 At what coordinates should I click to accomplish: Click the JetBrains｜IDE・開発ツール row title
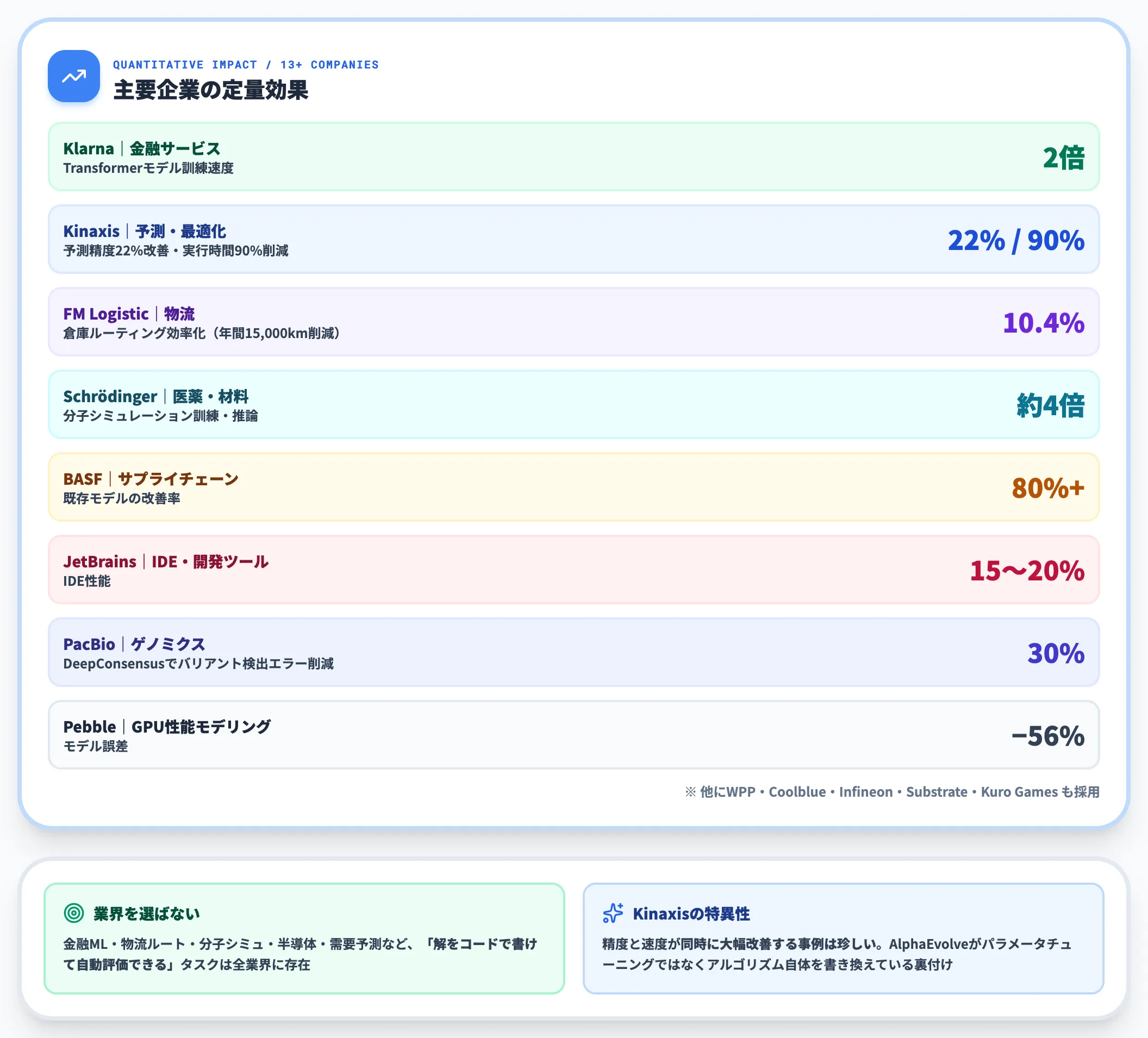click(x=166, y=561)
